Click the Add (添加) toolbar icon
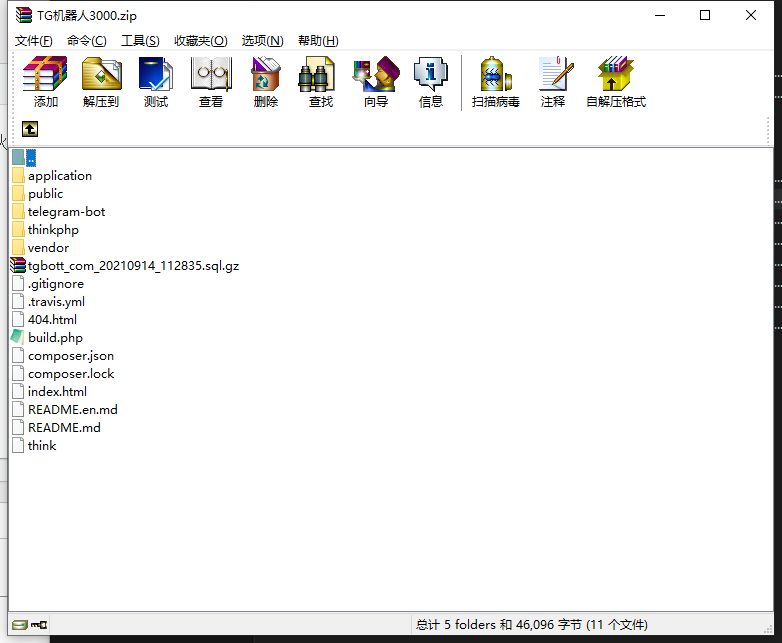782x643 pixels. tap(45, 74)
